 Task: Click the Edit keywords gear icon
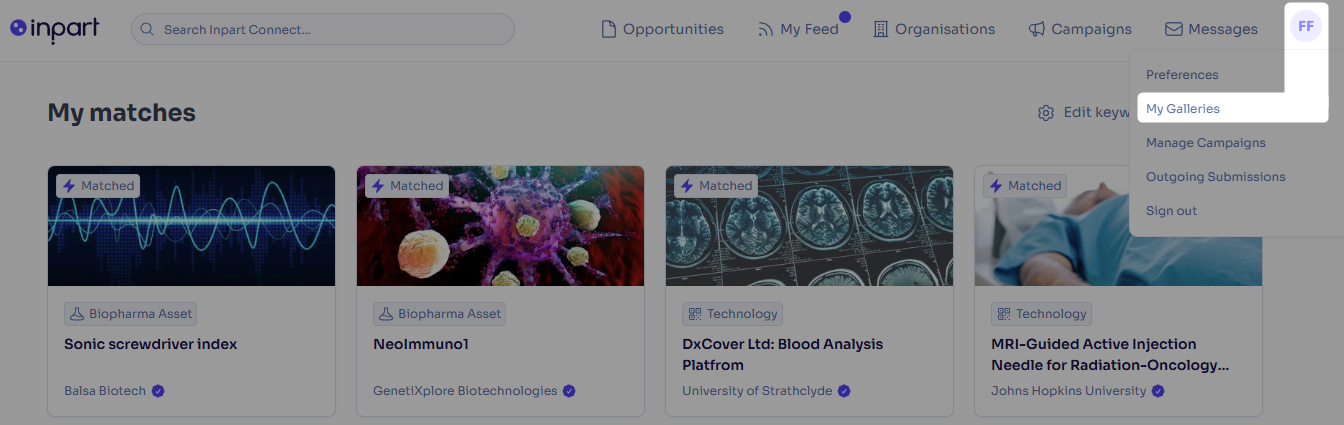coord(1046,113)
